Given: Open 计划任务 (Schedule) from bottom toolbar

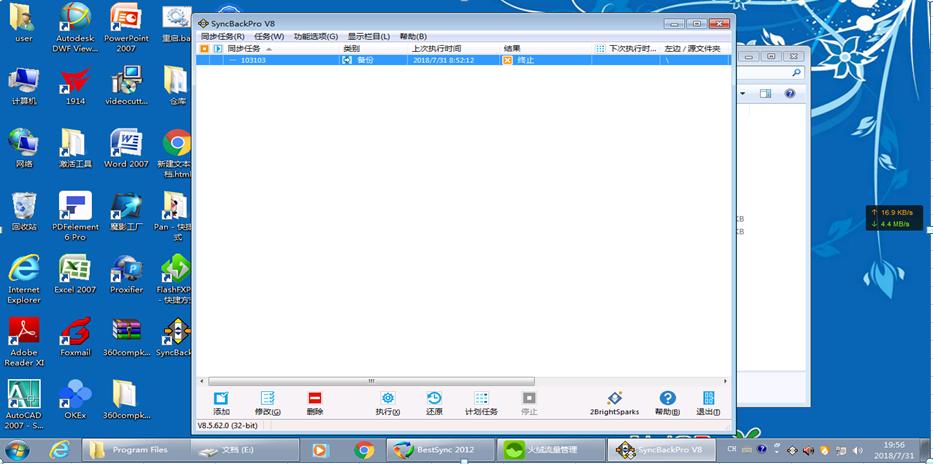Looking at the screenshot, I should (x=481, y=399).
